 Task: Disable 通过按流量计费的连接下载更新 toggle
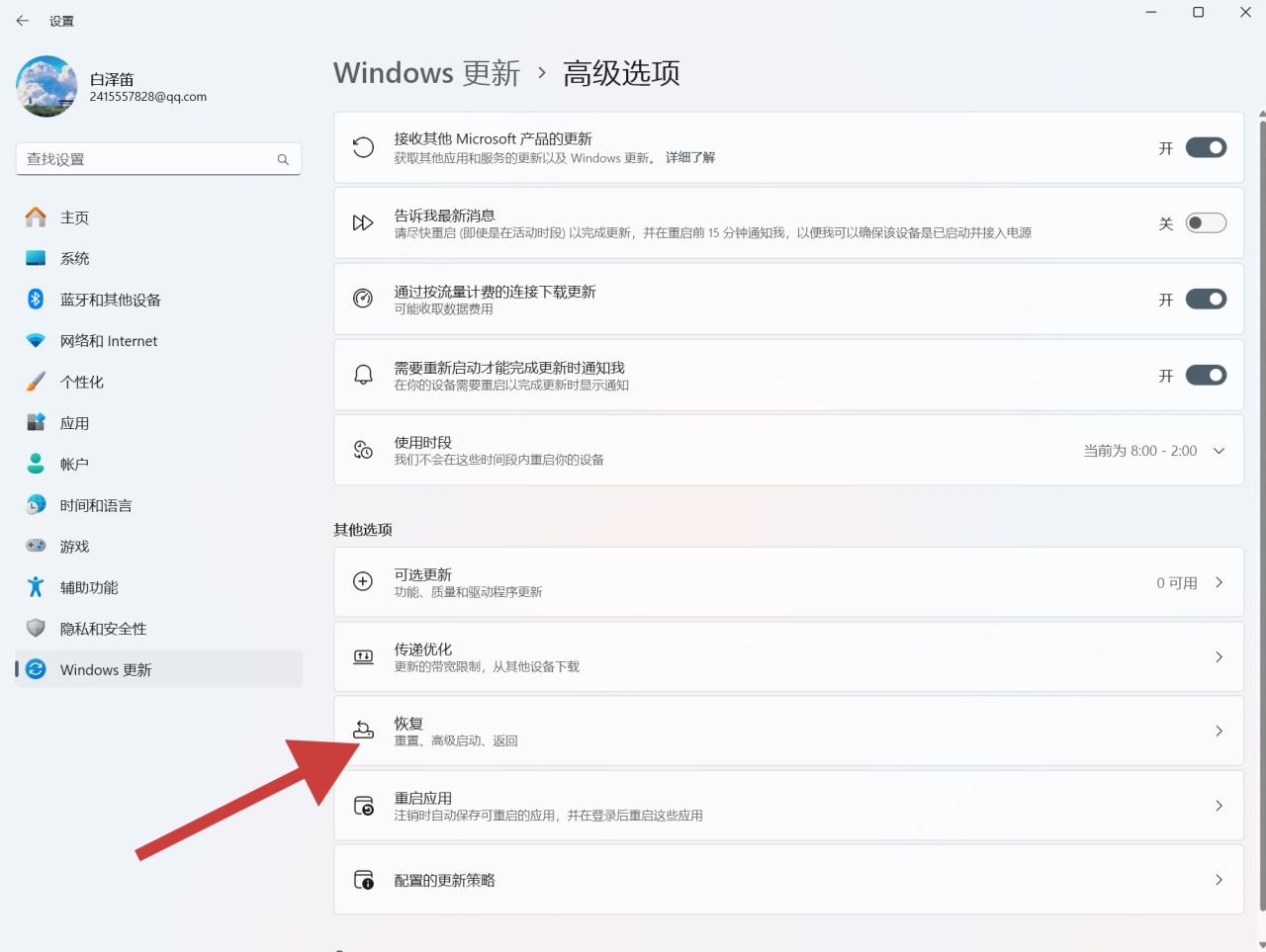(x=1206, y=299)
